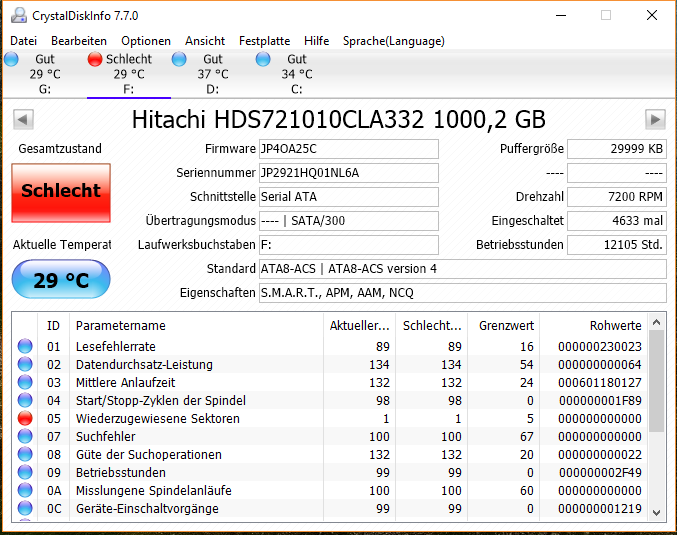Viewport: 677px width, 535px height.
Task: Minimize the CrystalDiskInfo window
Action: (x=561, y=16)
